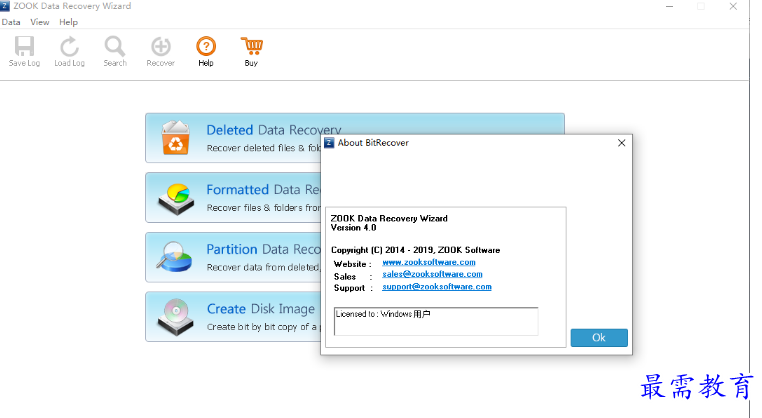This screenshot has height=418, width=762.
Task: Click the 'Version 4.0' text
Action: click(353, 227)
